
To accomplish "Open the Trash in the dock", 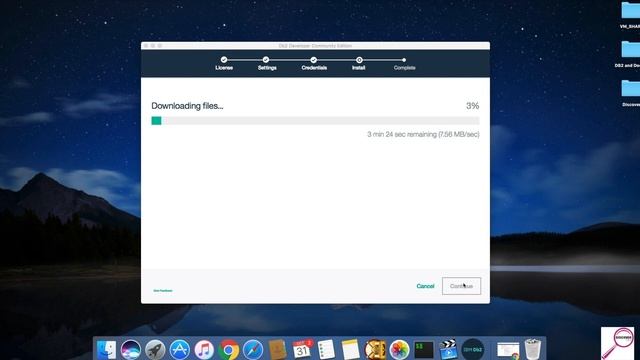I will (533, 349).
